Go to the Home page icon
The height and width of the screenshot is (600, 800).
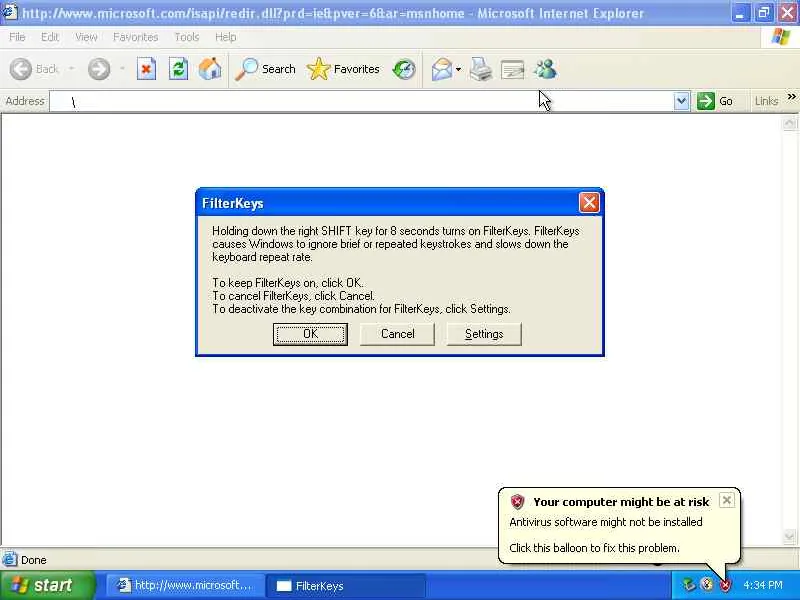pos(210,69)
